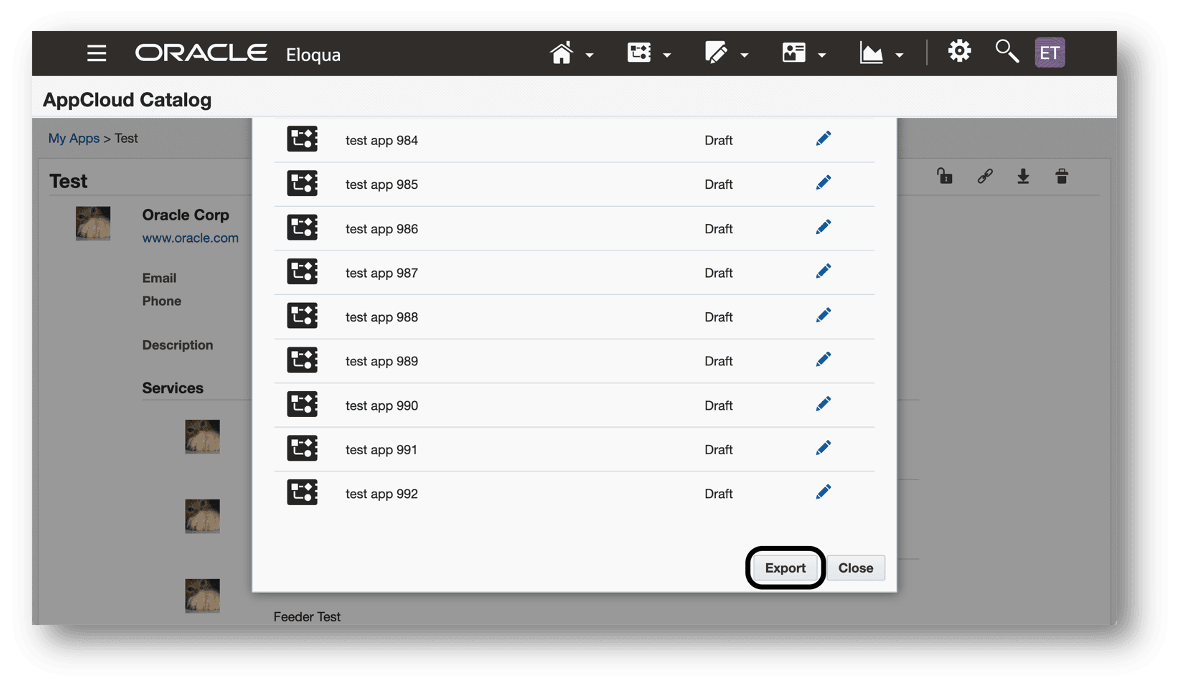Edit test app 990 with pencil icon

[x=823, y=404]
